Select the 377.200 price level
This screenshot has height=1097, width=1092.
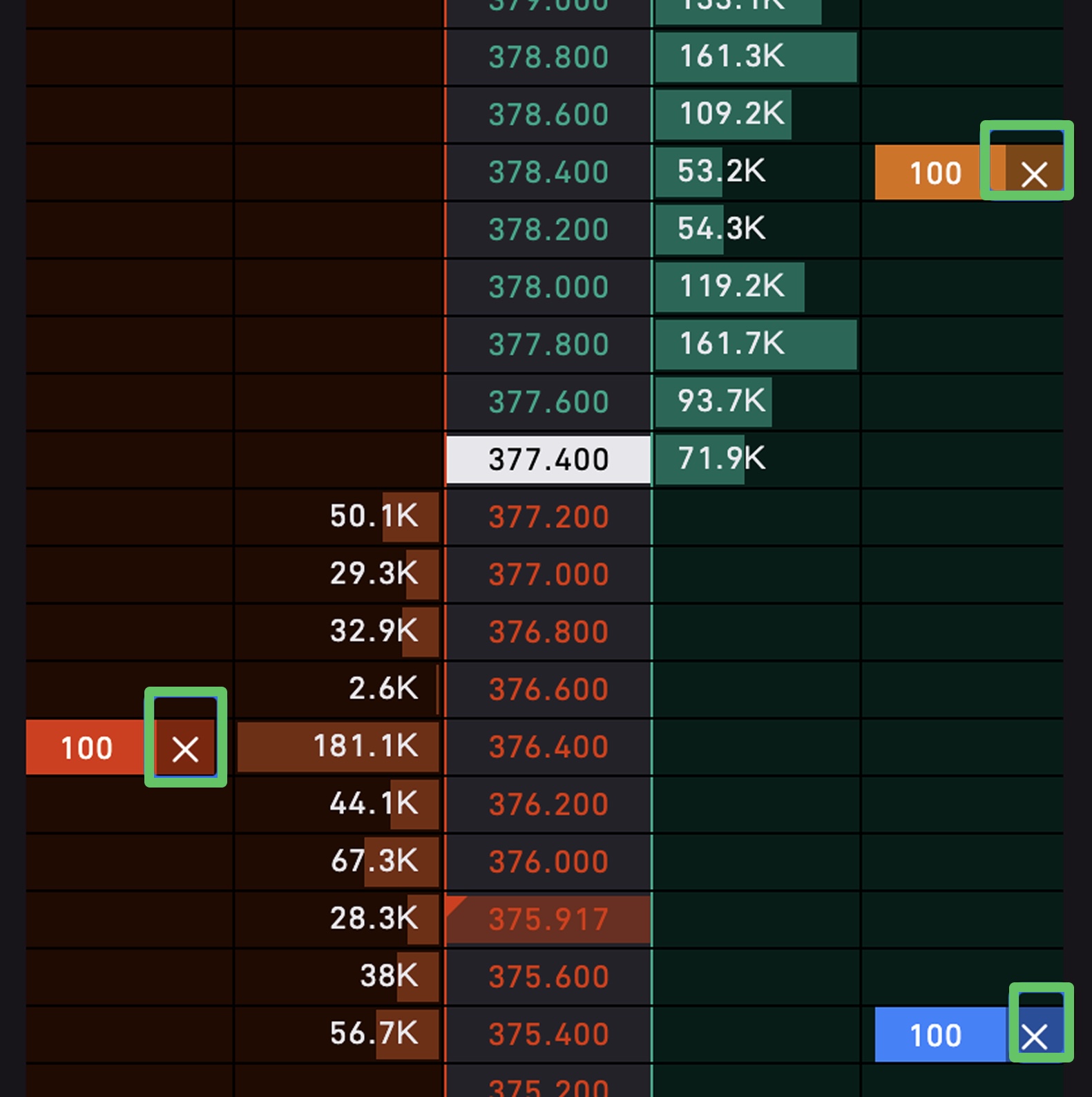pyautogui.click(x=548, y=517)
